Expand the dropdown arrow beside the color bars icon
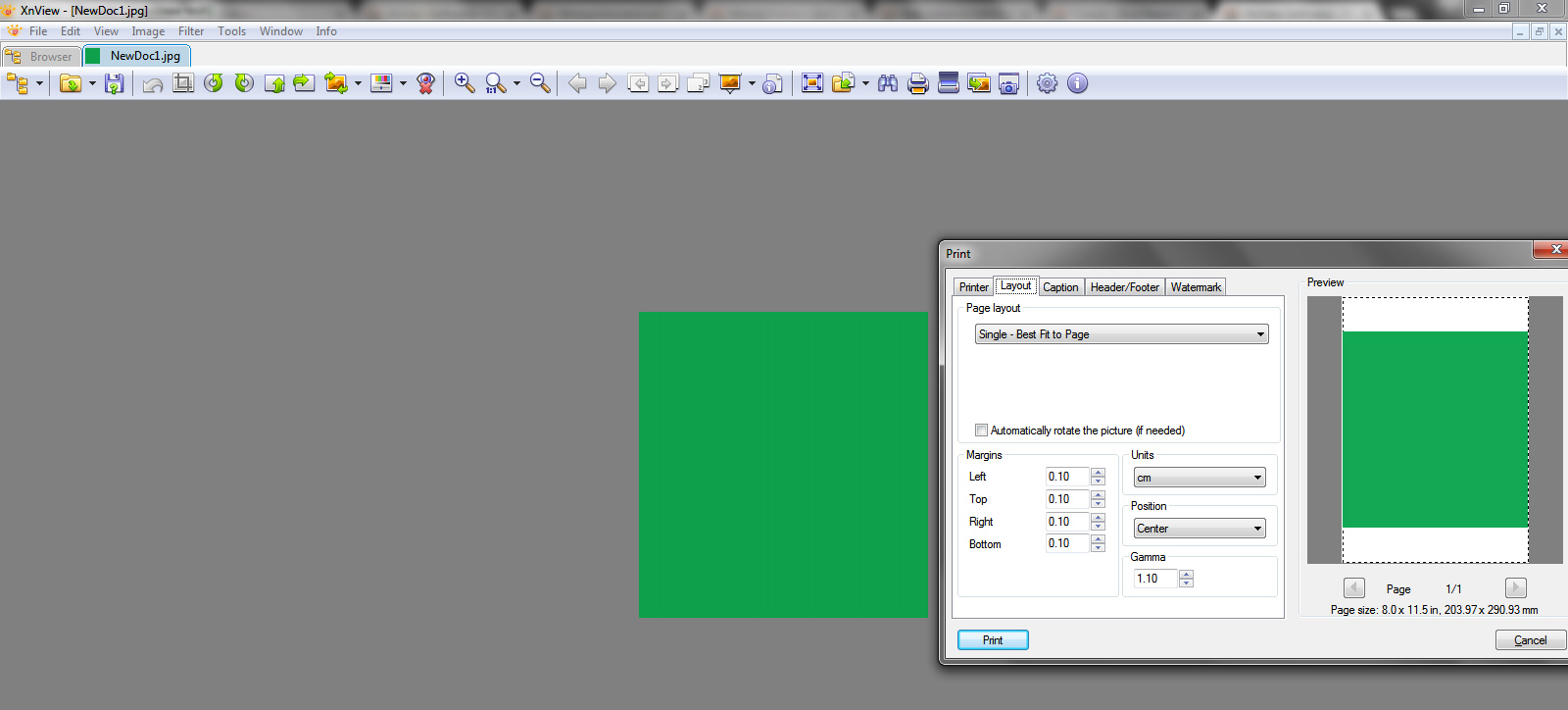Viewport: 1568px width, 710px height. point(403,83)
